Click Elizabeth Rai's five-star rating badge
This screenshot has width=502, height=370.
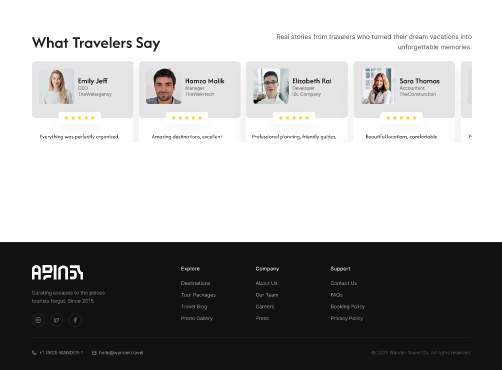coord(294,118)
